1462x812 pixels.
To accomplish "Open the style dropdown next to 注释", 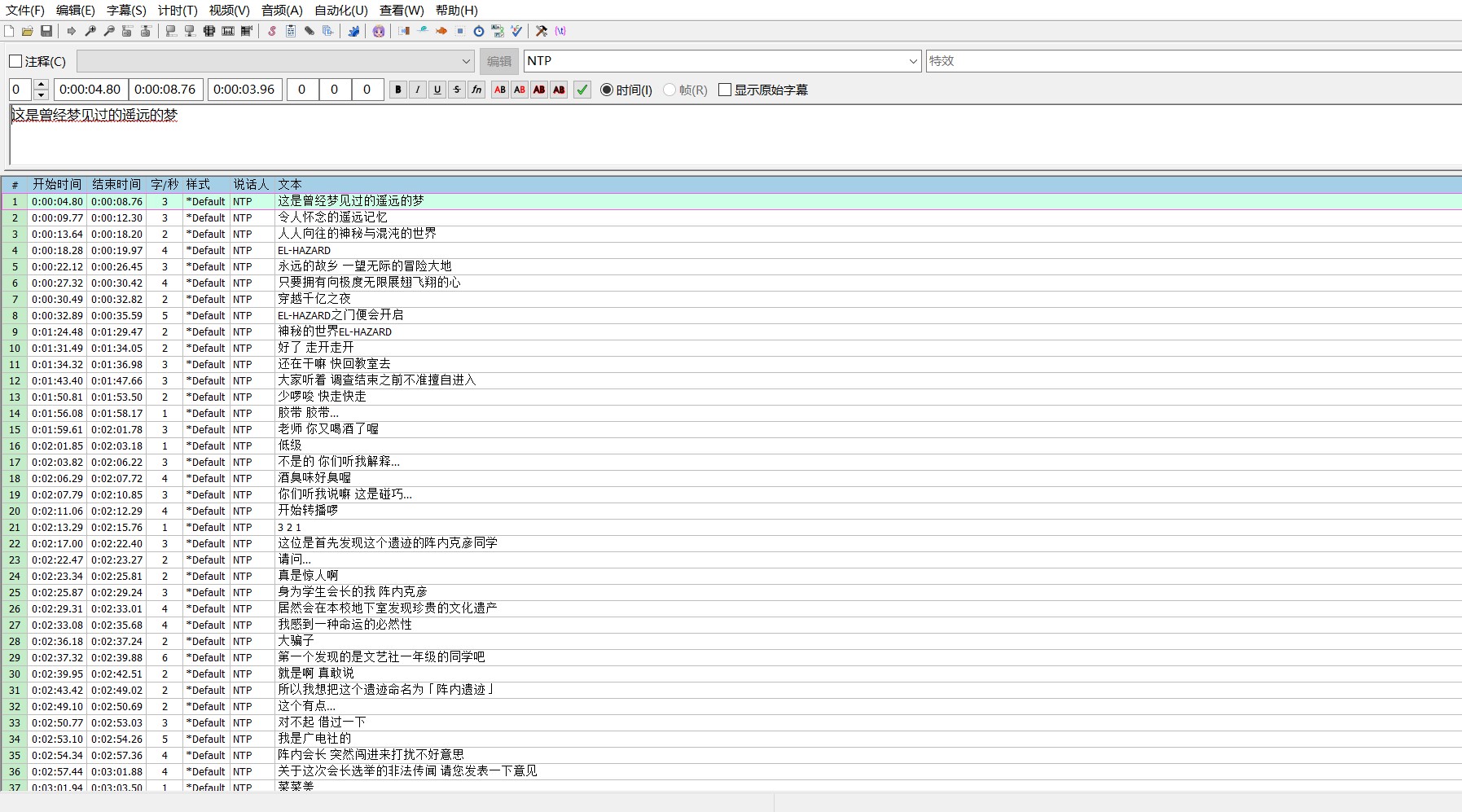I will (275, 61).
